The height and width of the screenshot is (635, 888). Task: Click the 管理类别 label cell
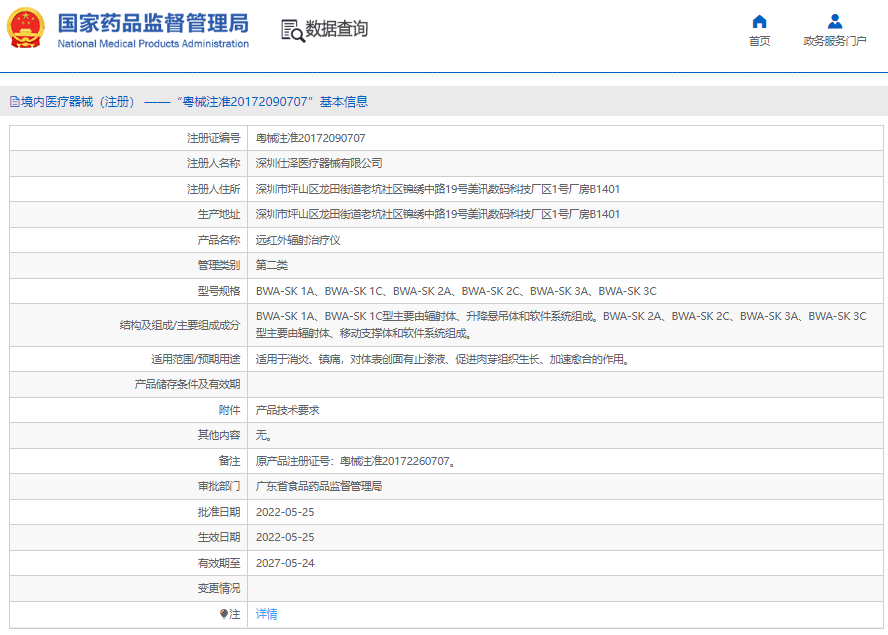point(129,266)
